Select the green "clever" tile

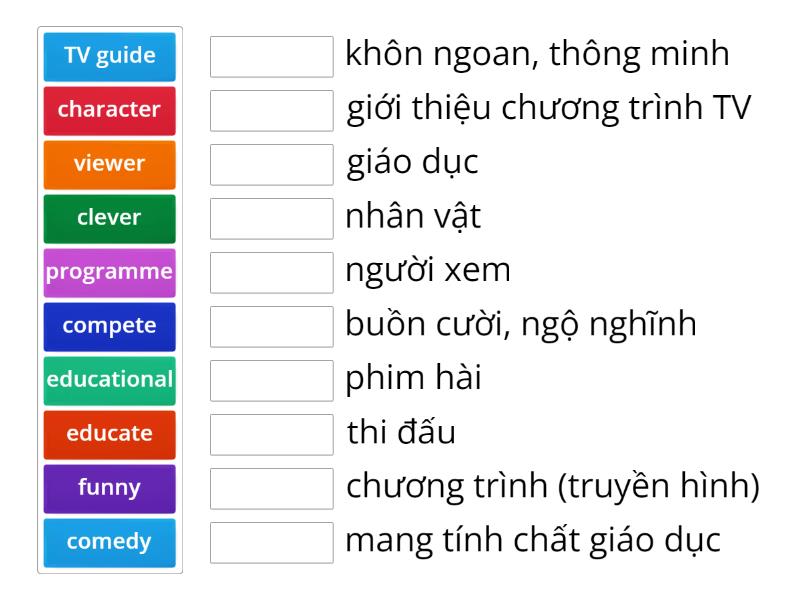coord(109,218)
